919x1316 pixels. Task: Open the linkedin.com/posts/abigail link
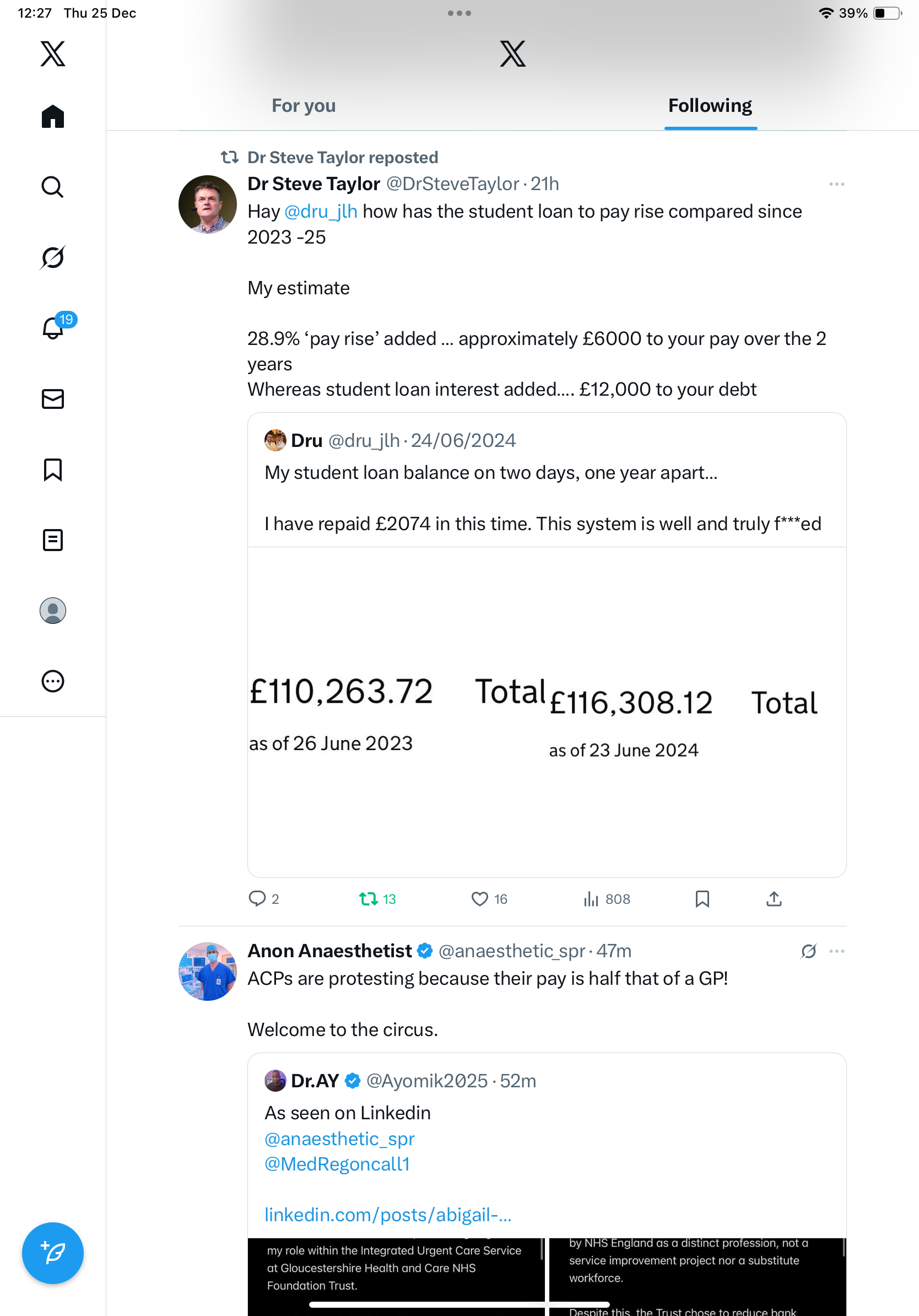pos(388,1215)
